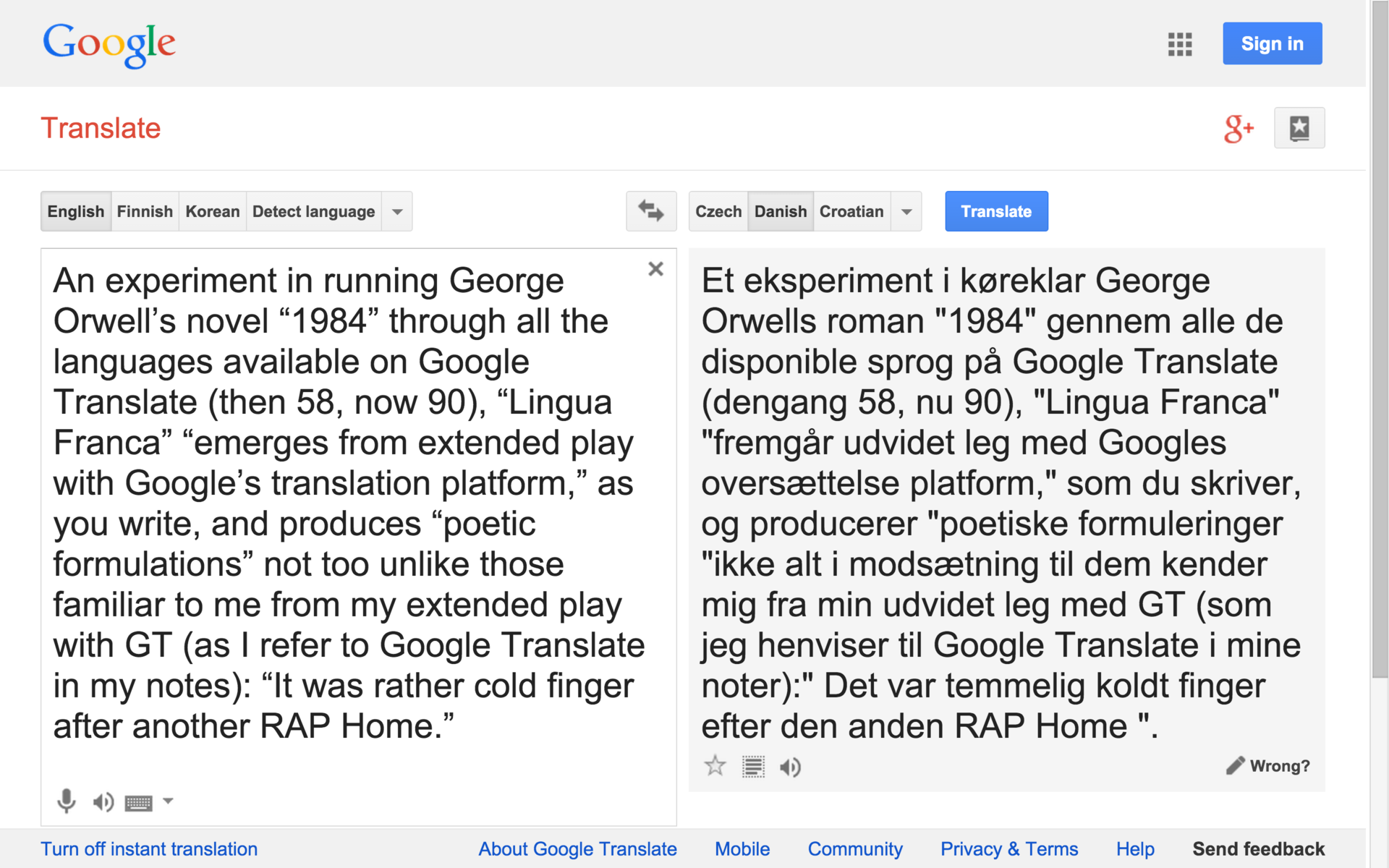Viewport: 1389px width, 868px height.
Task: Turn off instant translation
Action: coord(149,848)
